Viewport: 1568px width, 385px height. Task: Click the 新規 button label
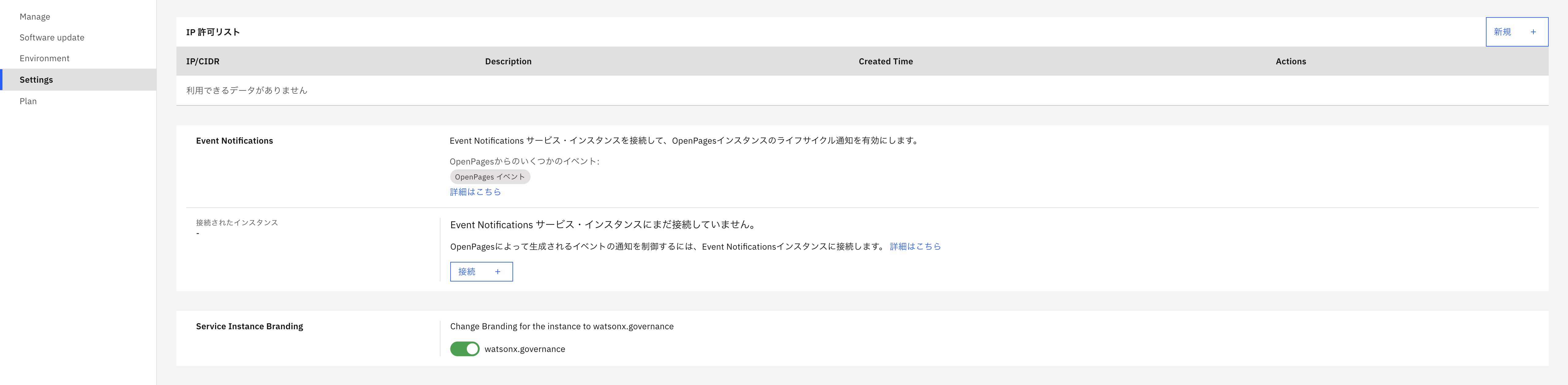pos(1502,32)
